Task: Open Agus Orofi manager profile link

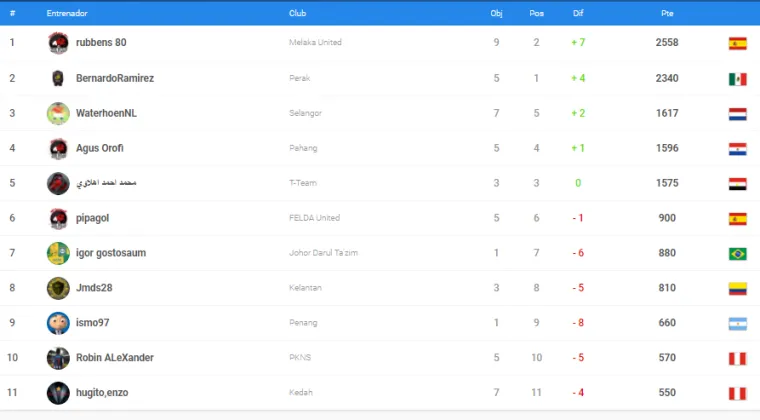Action: click(x=99, y=148)
